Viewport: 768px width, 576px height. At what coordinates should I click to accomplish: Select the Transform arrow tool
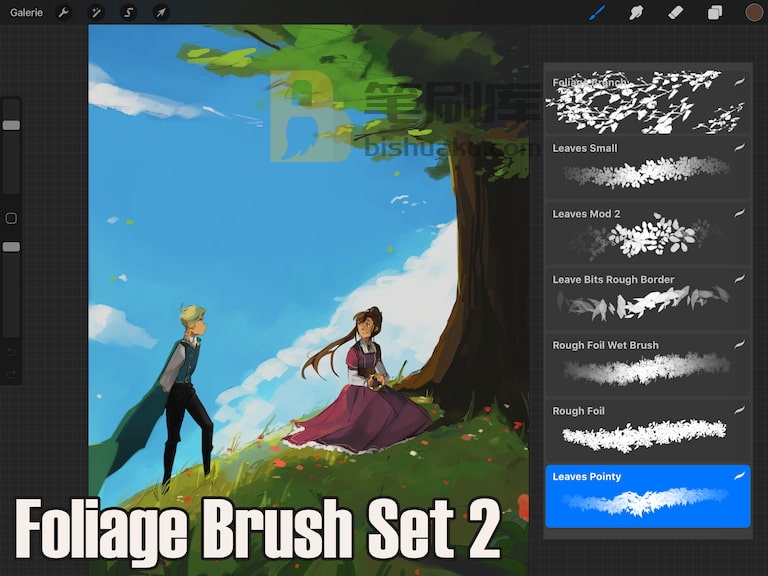click(161, 12)
